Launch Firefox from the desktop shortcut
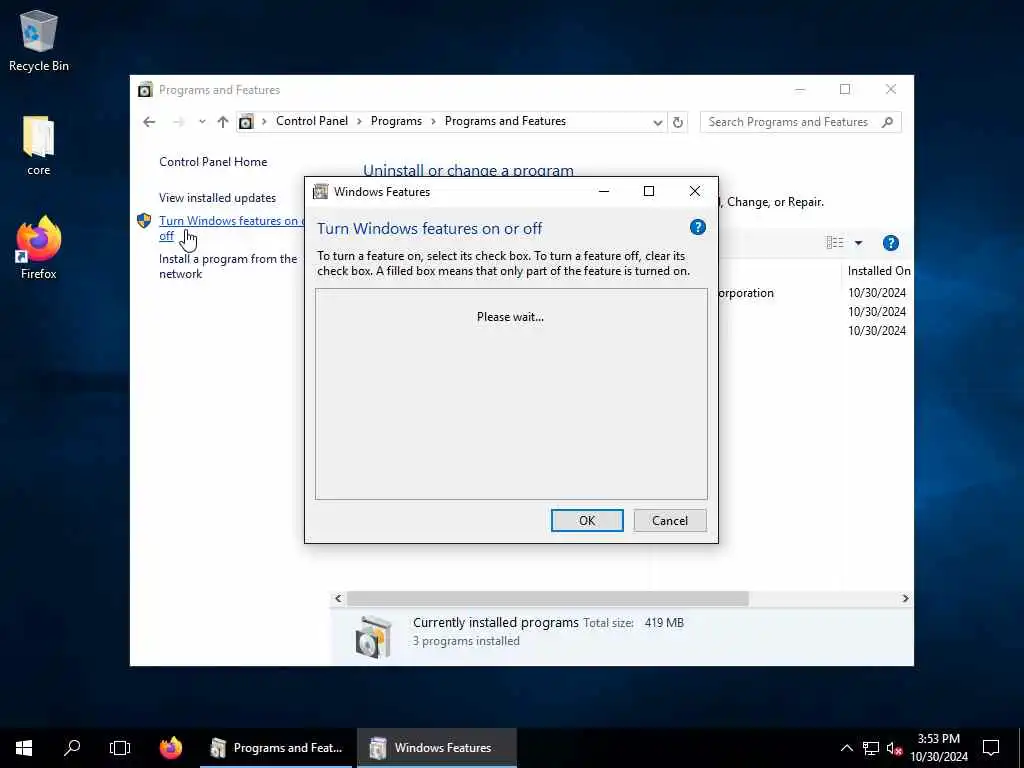 point(39,248)
